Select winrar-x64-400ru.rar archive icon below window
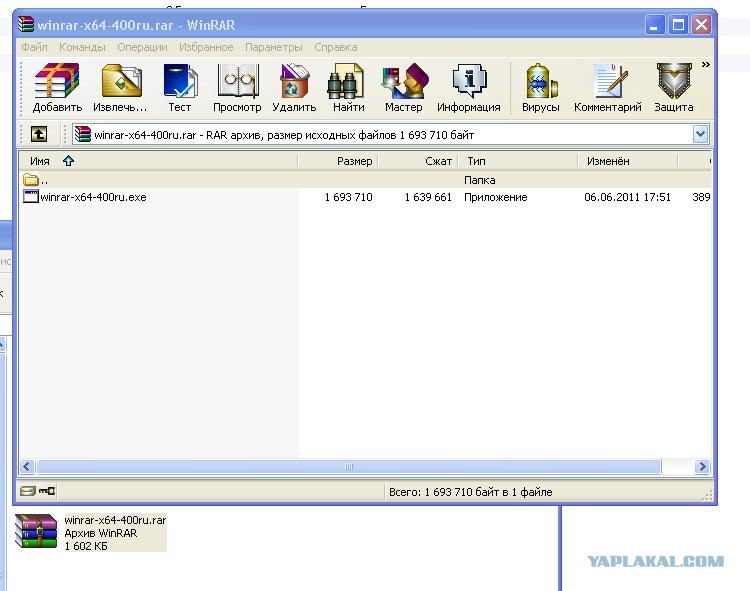The height and width of the screenshot is (591, 750). [36, 531]
